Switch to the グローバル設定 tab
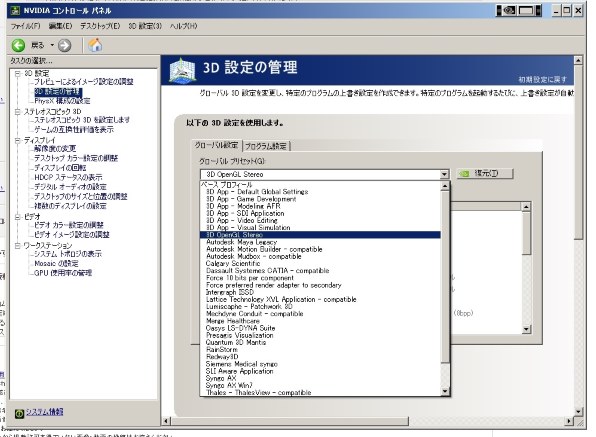596x437 pixels. [216, 146]
